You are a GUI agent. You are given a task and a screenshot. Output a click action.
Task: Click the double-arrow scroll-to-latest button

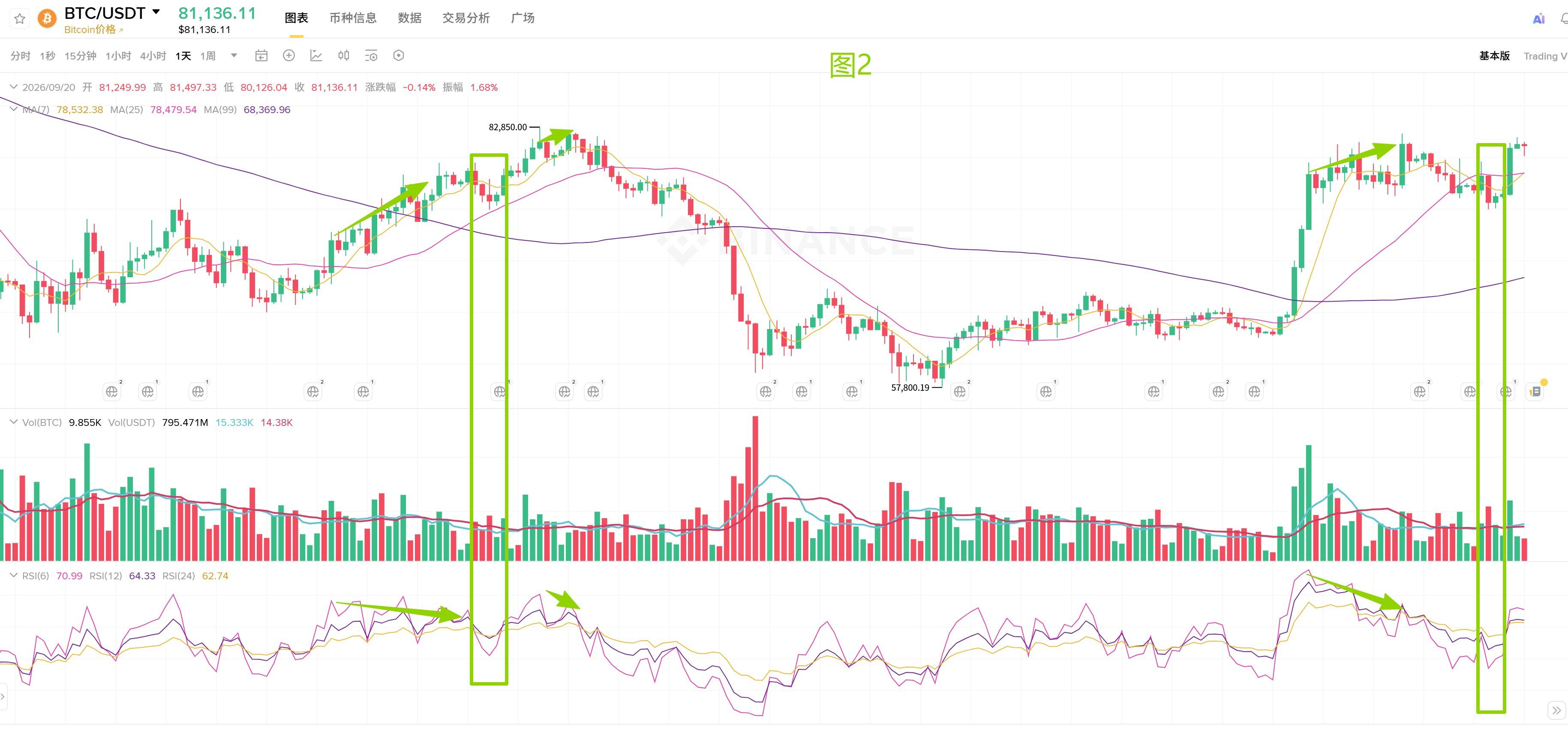pyautogui.click(x=1556, y=710)
